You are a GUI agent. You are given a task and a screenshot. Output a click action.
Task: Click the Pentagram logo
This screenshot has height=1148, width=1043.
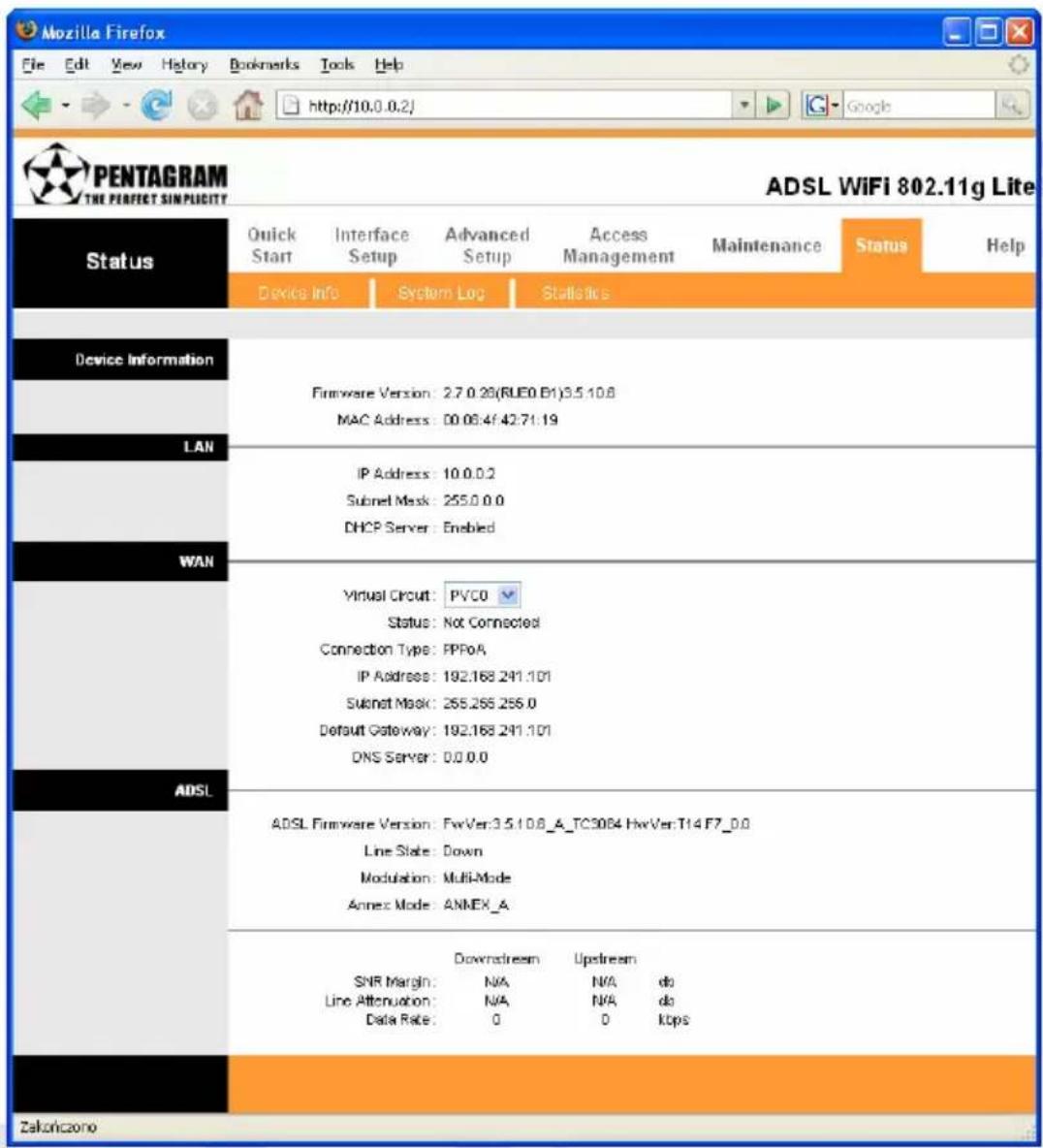(125, 175)
